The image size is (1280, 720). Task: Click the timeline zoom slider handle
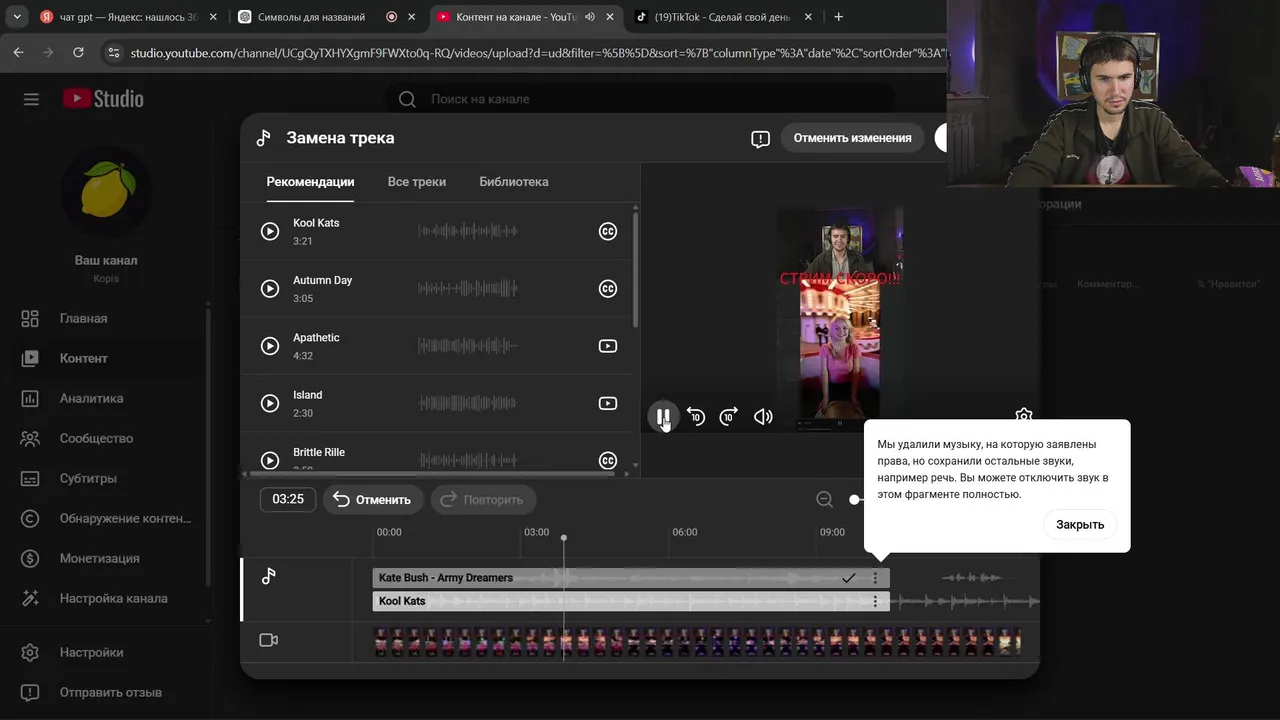855,499
